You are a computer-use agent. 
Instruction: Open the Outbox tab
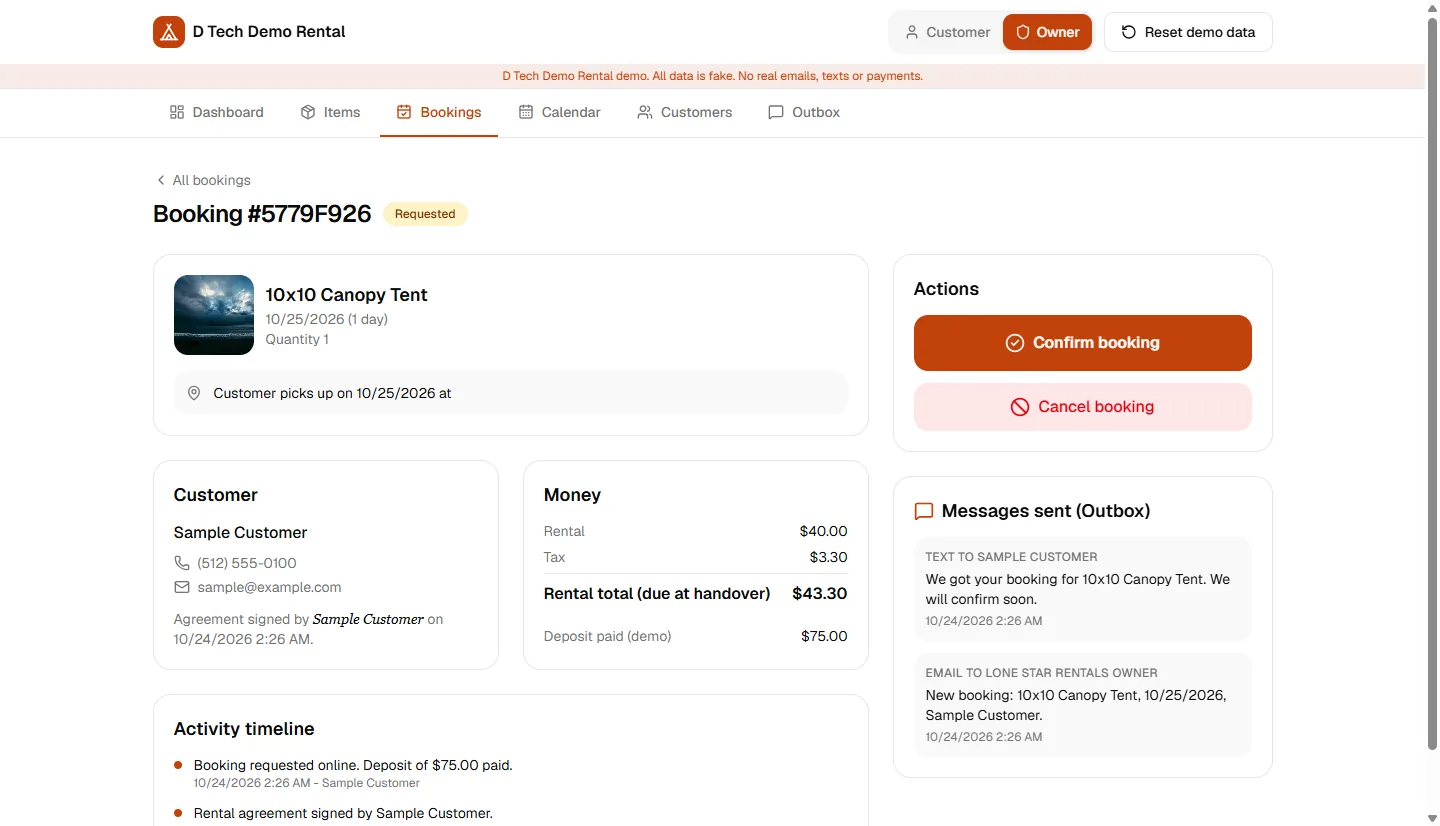804,112
